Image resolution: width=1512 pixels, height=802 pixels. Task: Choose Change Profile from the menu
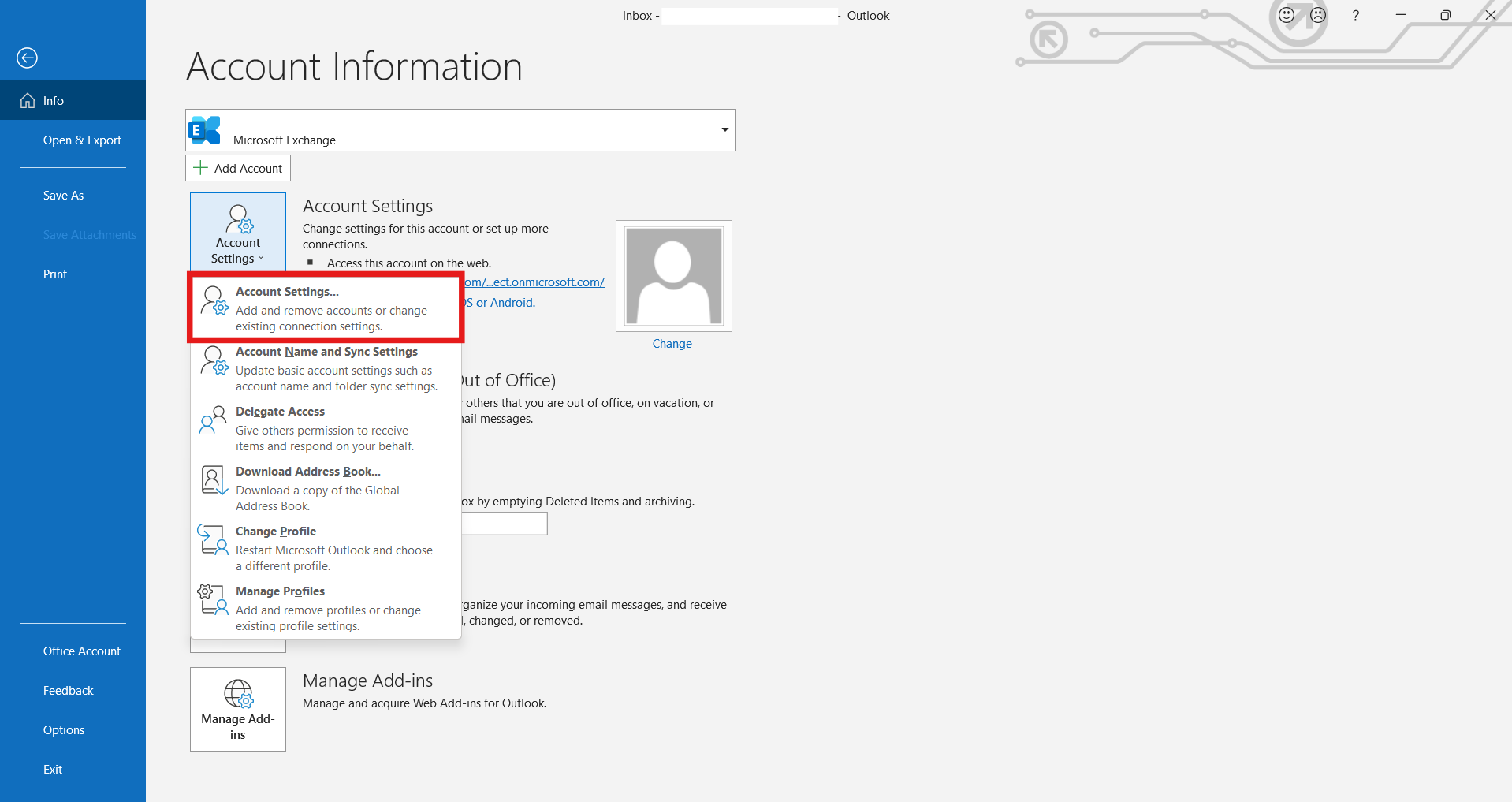pos(326,548)
